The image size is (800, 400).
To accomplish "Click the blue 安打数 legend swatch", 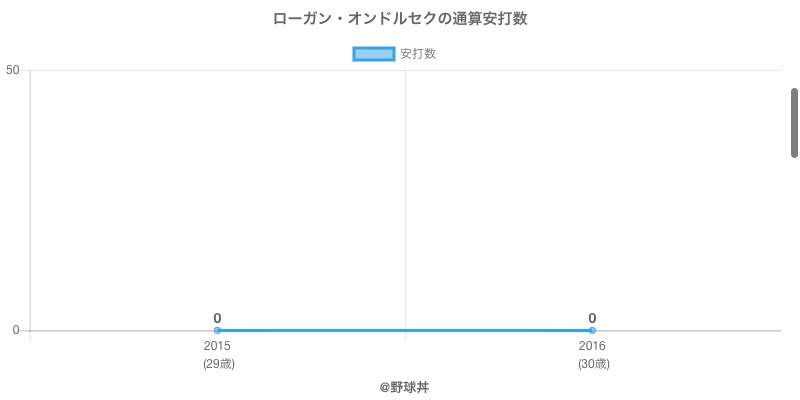I will tap(375, 54).
